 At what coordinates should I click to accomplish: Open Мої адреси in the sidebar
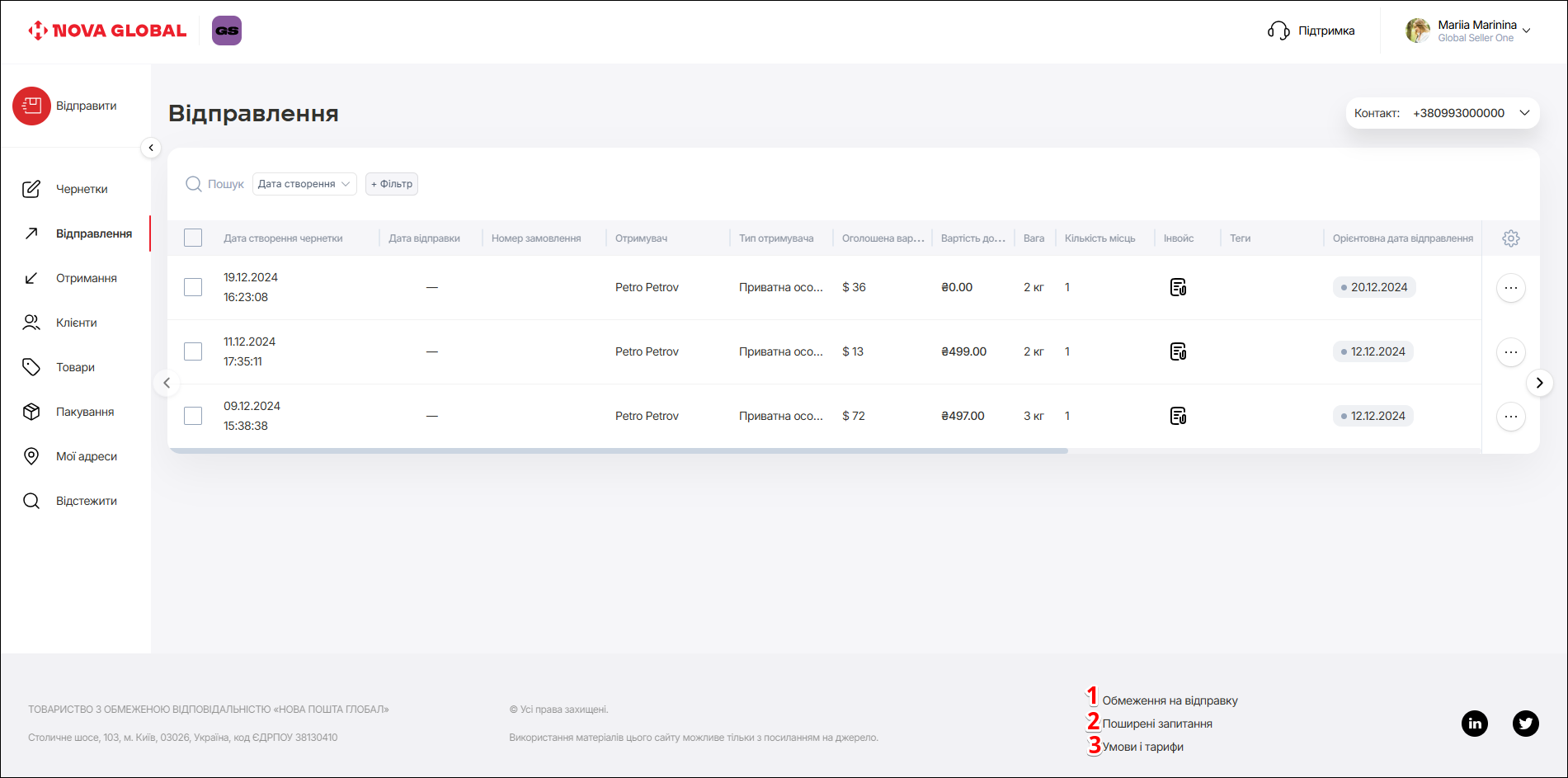click(x=86, y=456)
